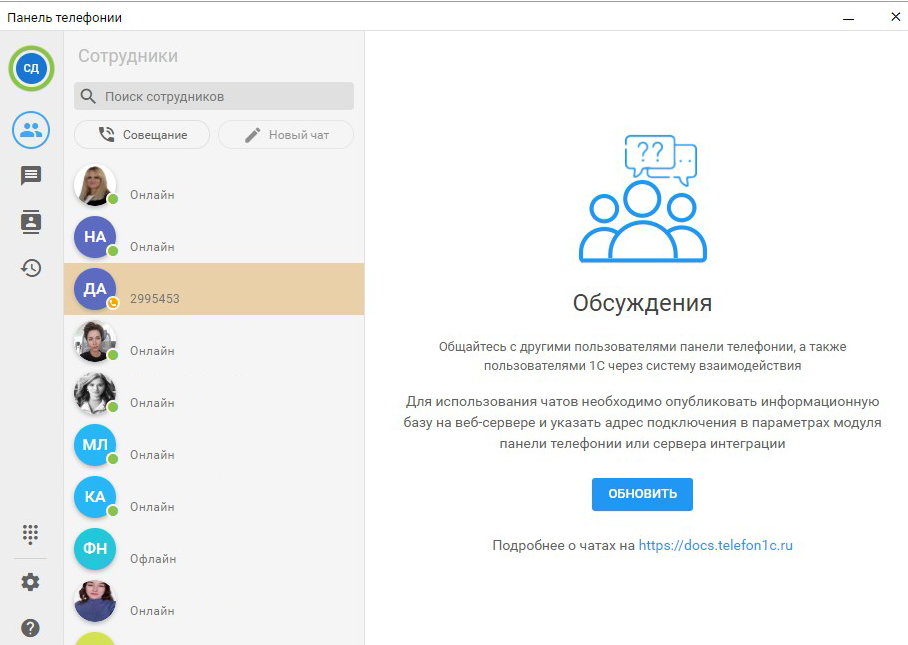This screenshot has width=908, height=645.
Task: Click the Новый чат button
Action: (286, 135)
